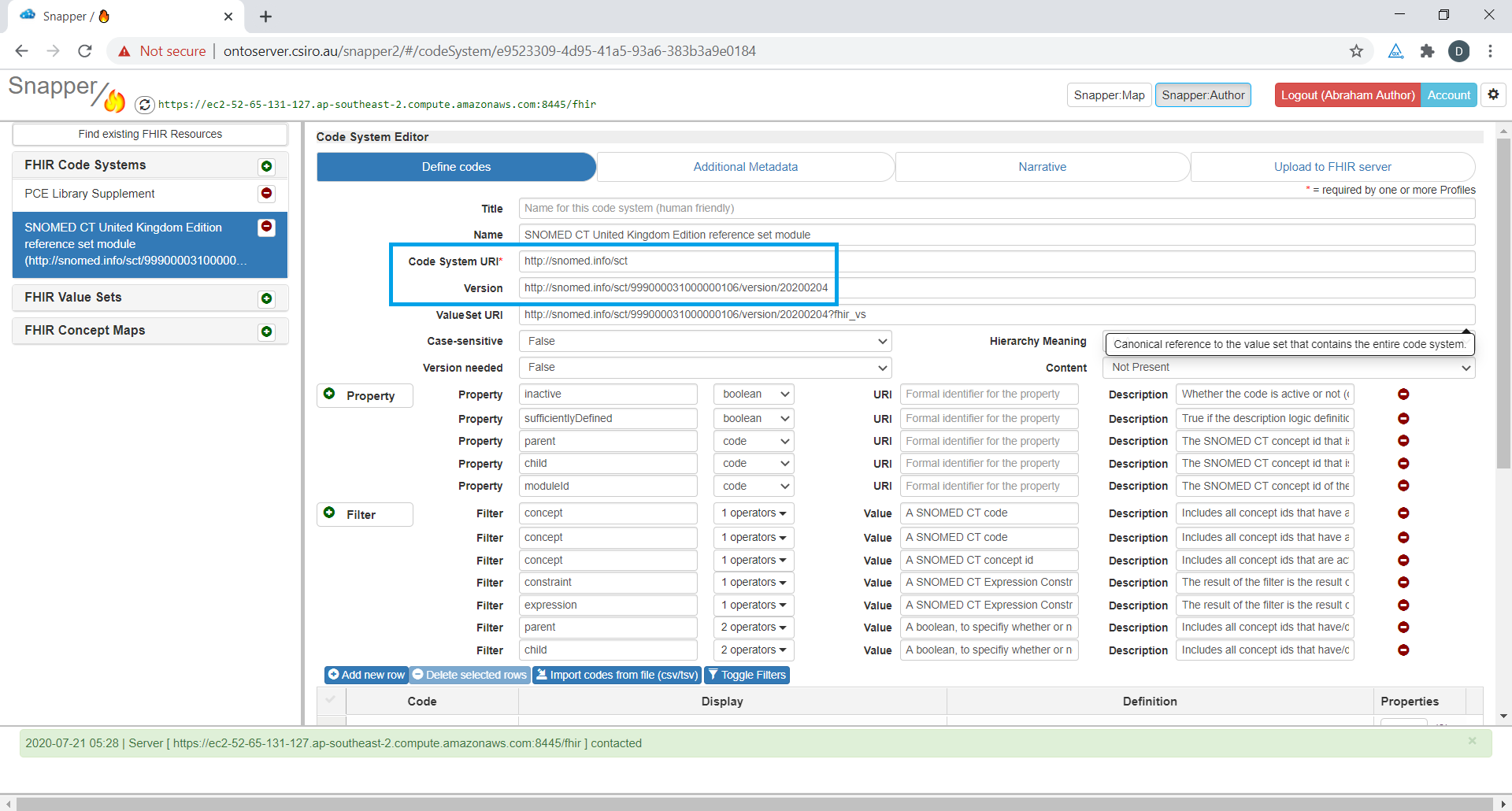
Task: Add a new Filter row
Action: [x=365, y=514]
